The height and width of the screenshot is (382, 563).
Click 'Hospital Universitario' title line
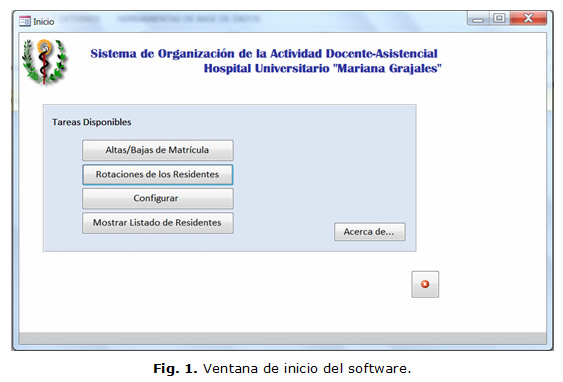pyautogui.click(x=322, y=68)
